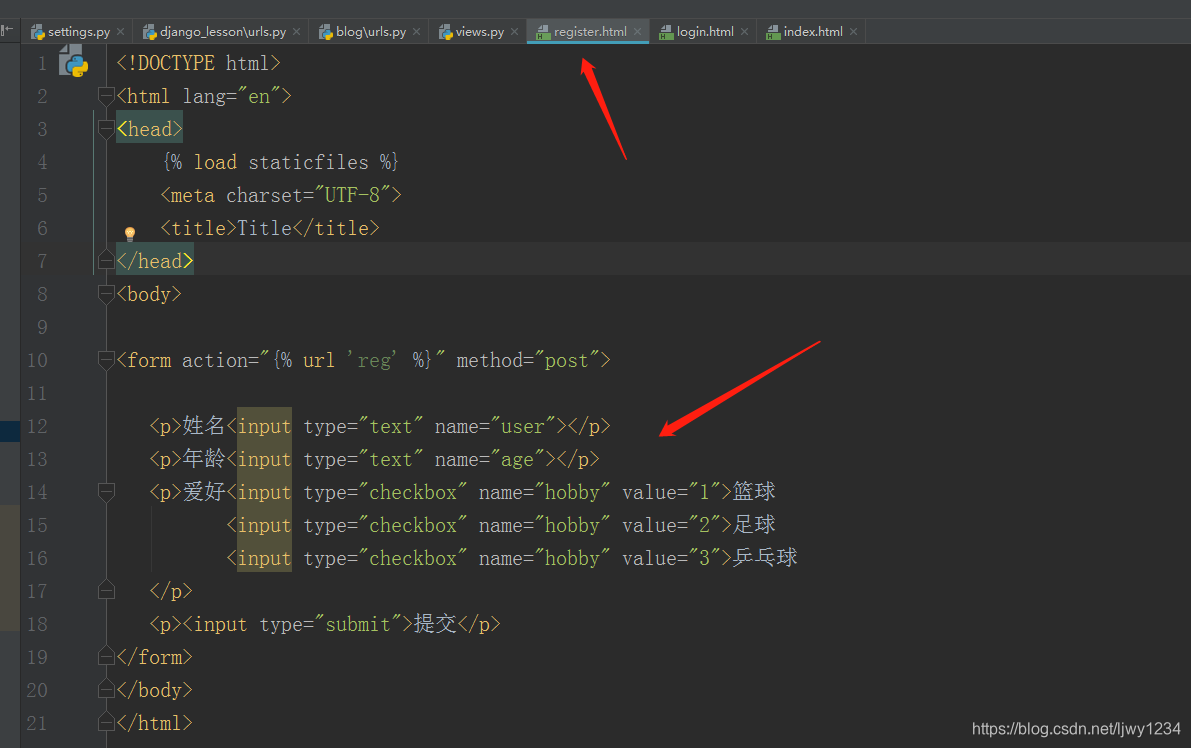Switch to the login.html tab
The image size is (1191, 748).
click(705, 32)
